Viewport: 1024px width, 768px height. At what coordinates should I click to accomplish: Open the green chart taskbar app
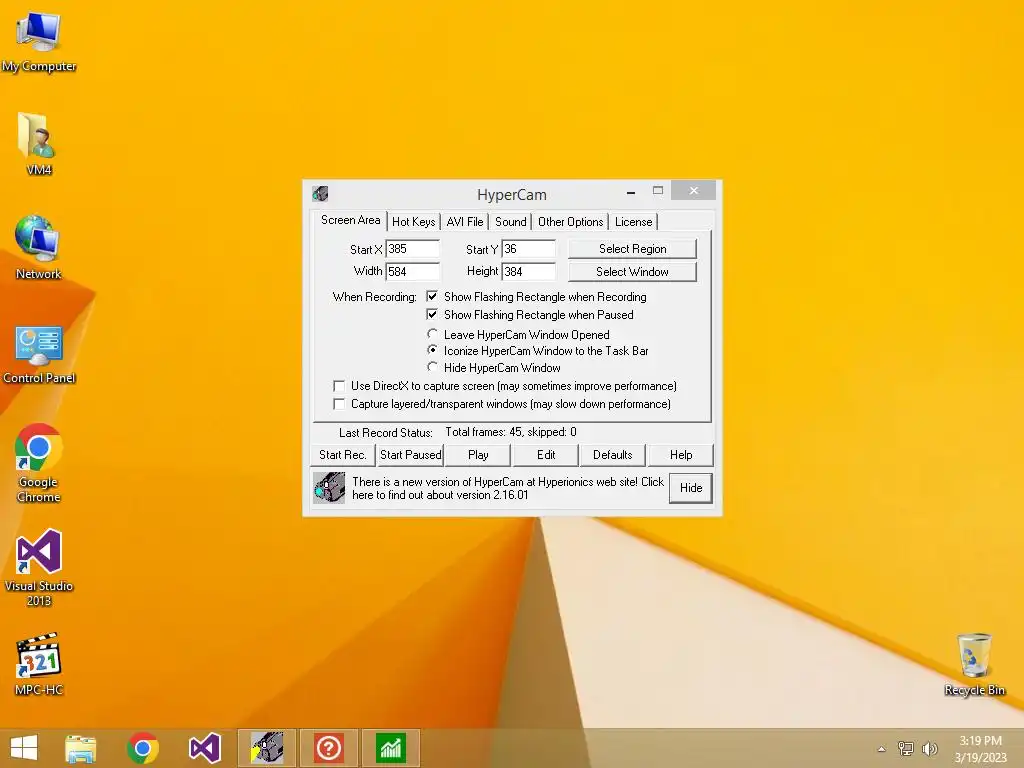(x=391, y=748)
